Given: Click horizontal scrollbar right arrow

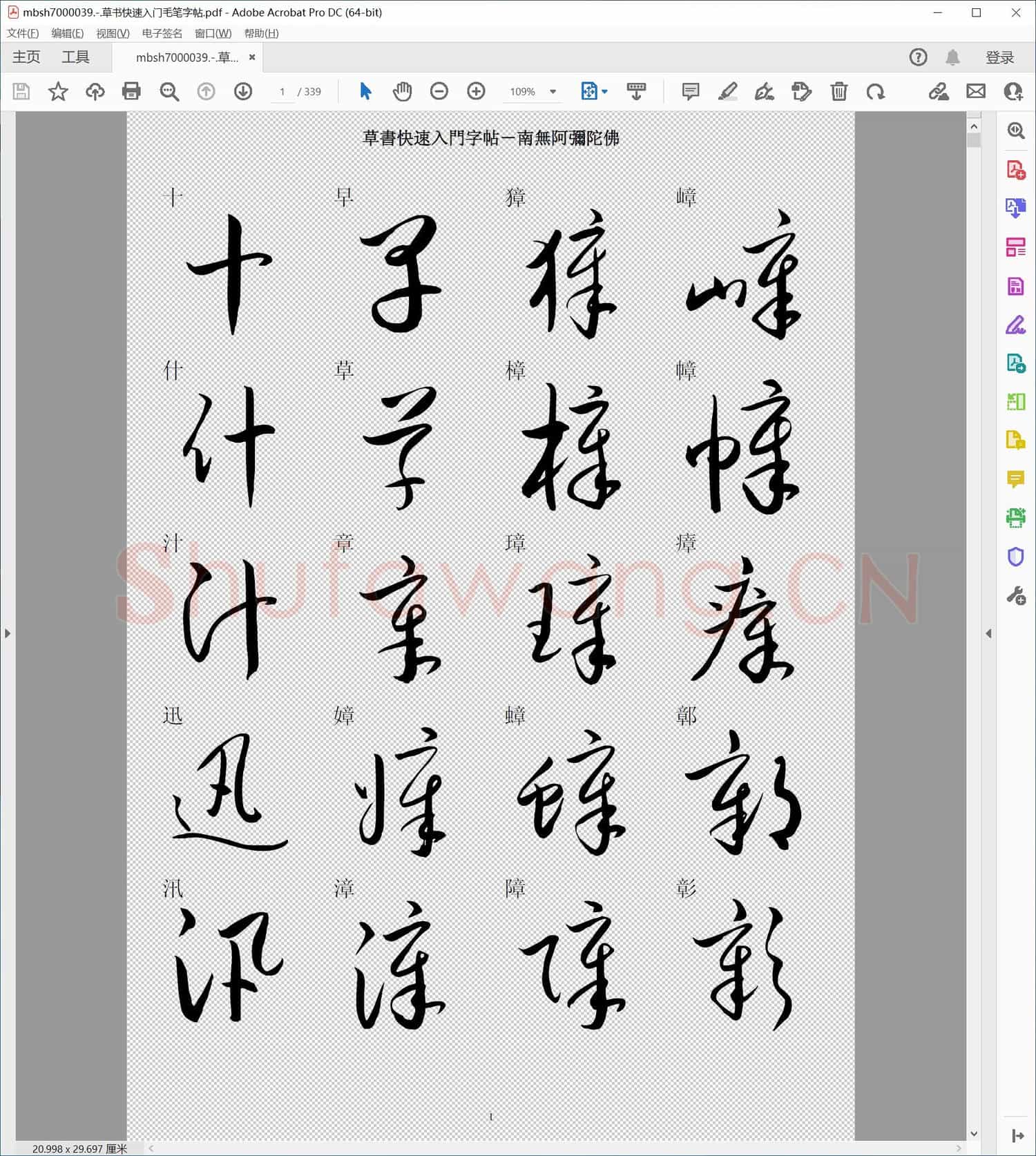Looking at the screenshot, I should coord(958,1148).
